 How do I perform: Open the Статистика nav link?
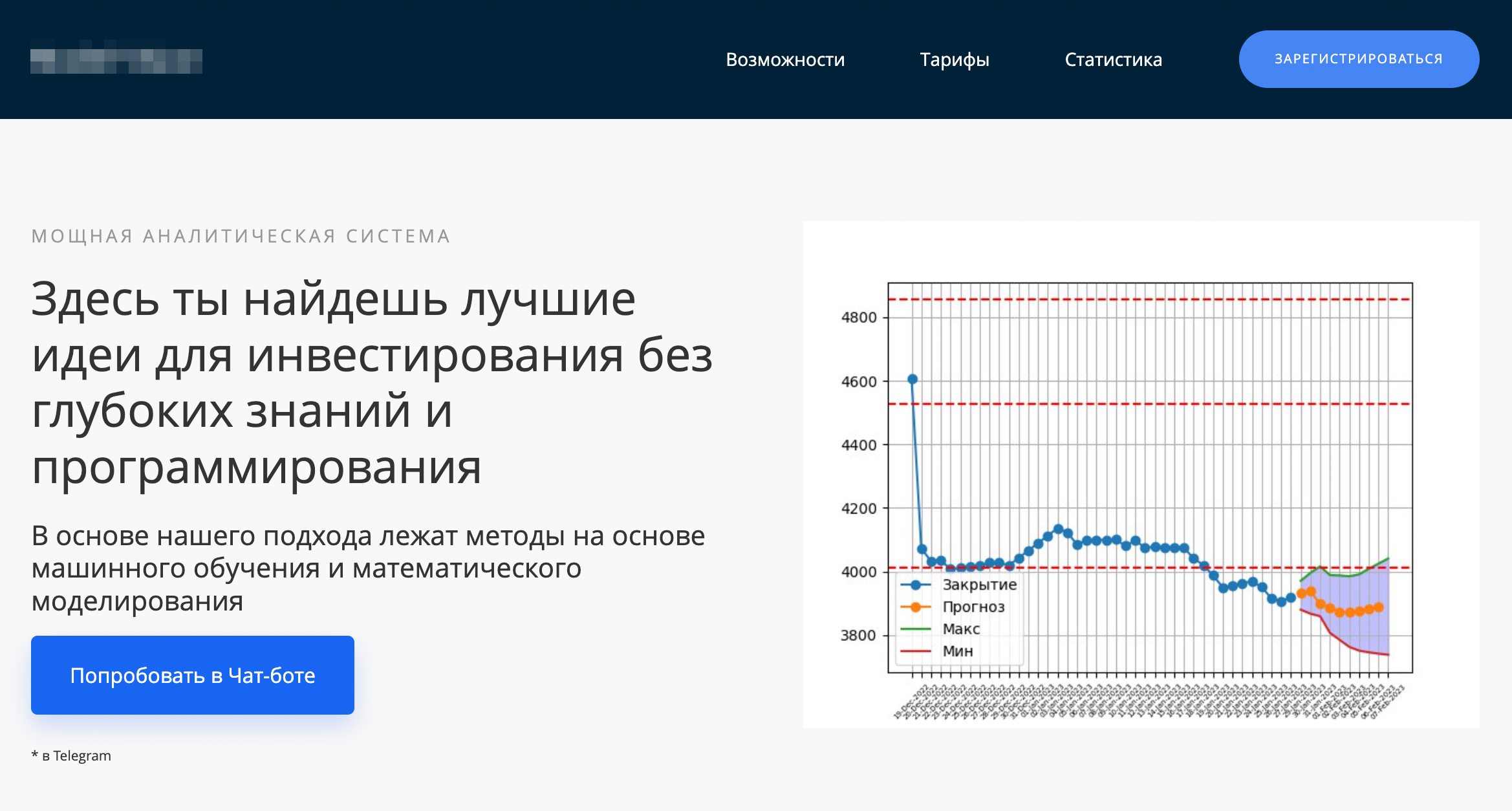coord(1113,59)
